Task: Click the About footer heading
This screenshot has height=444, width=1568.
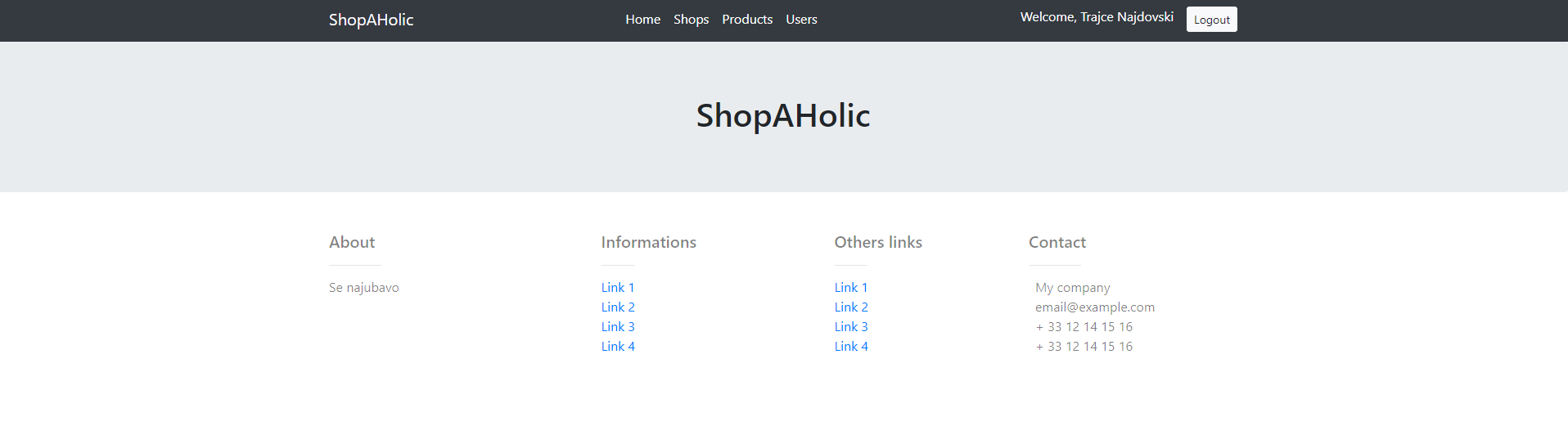Action: point(352,242)
